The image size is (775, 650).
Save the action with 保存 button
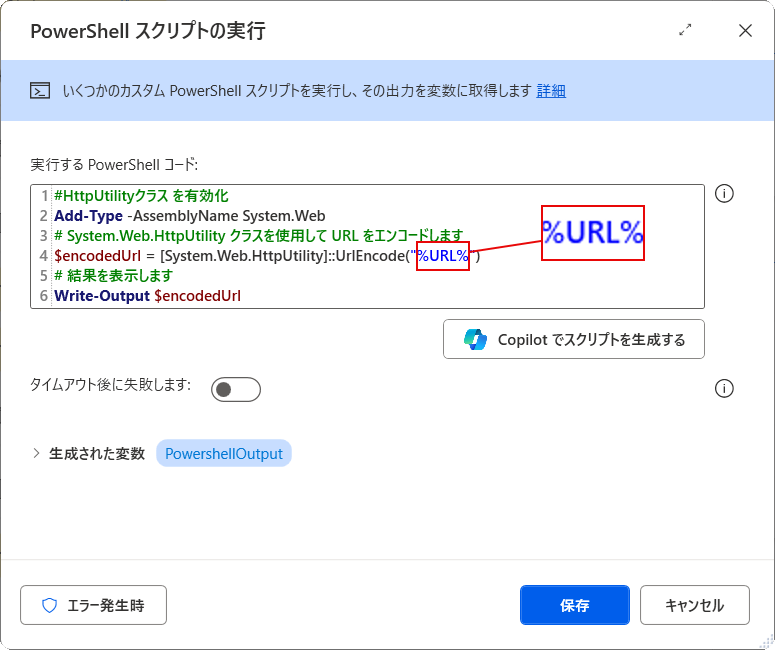pyautogui.click(x=575, y=605)
